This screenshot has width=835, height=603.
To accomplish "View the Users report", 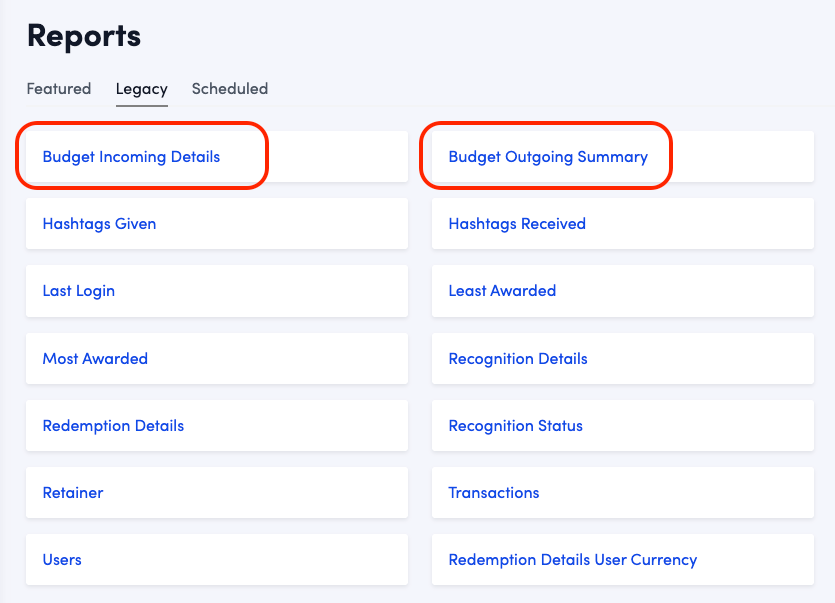I will (62, 560).
